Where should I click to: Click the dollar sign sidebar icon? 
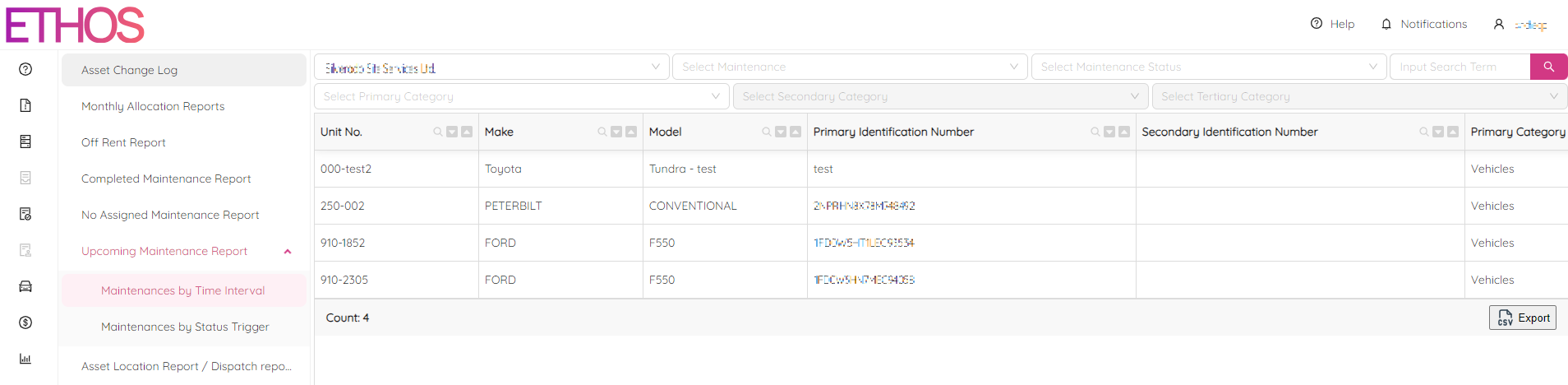point(25,322)
